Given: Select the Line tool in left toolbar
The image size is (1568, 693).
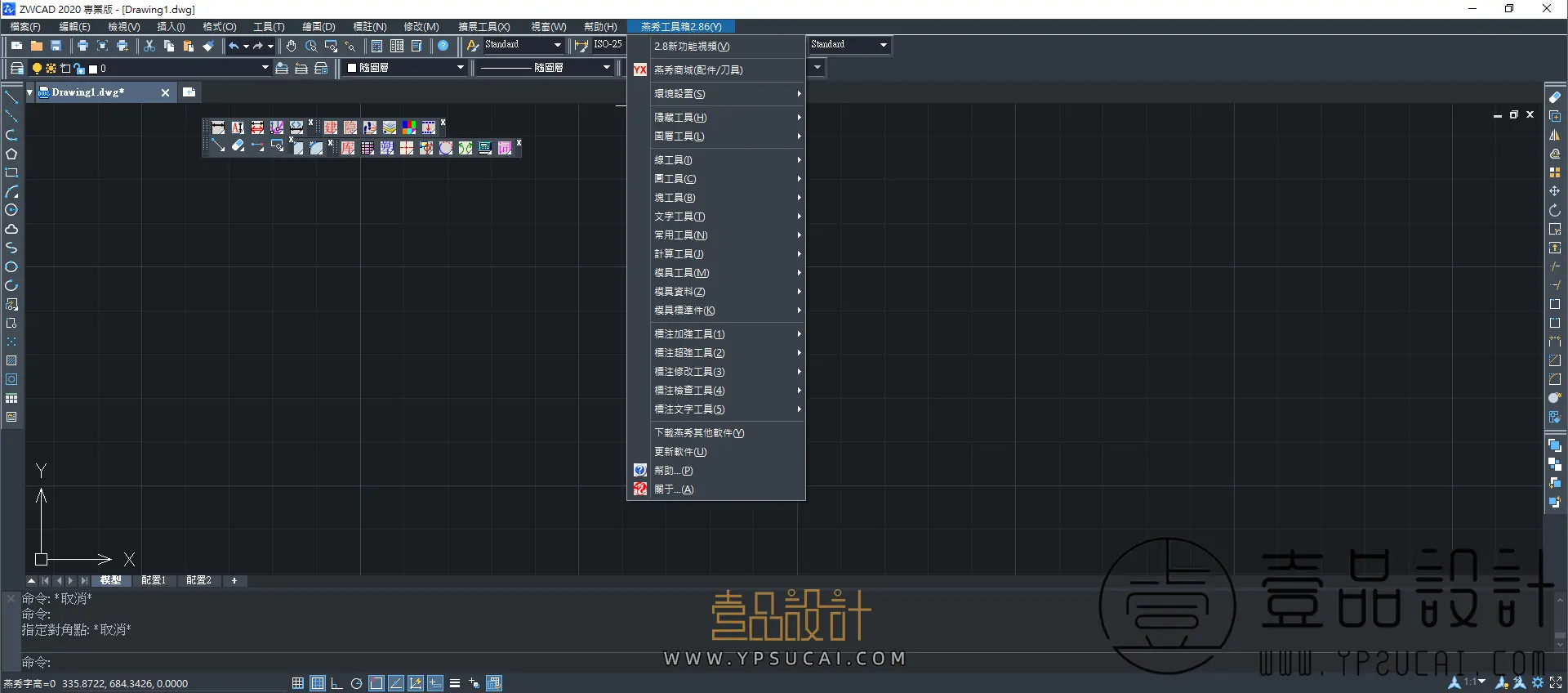Looking at the screenshot, I should (x=11, y=97).
